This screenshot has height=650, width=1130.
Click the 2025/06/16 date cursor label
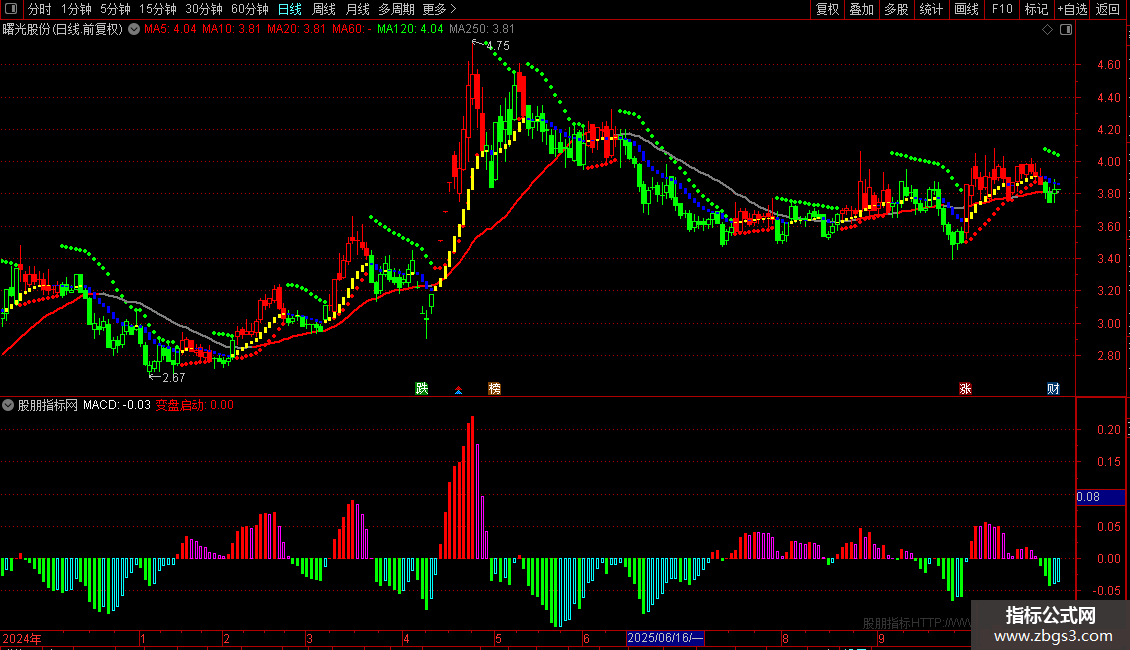coord(664,638)
